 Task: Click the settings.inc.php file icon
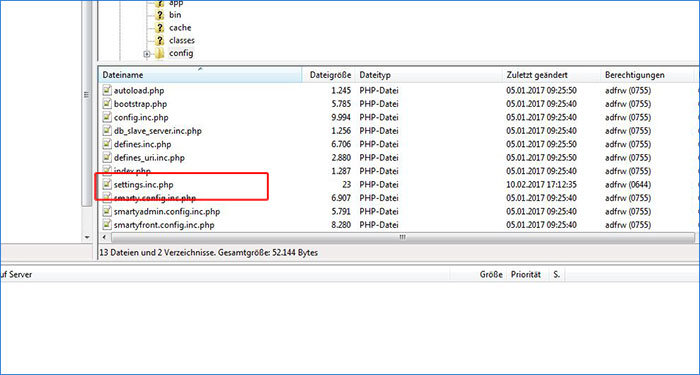(x=106, y=184)
